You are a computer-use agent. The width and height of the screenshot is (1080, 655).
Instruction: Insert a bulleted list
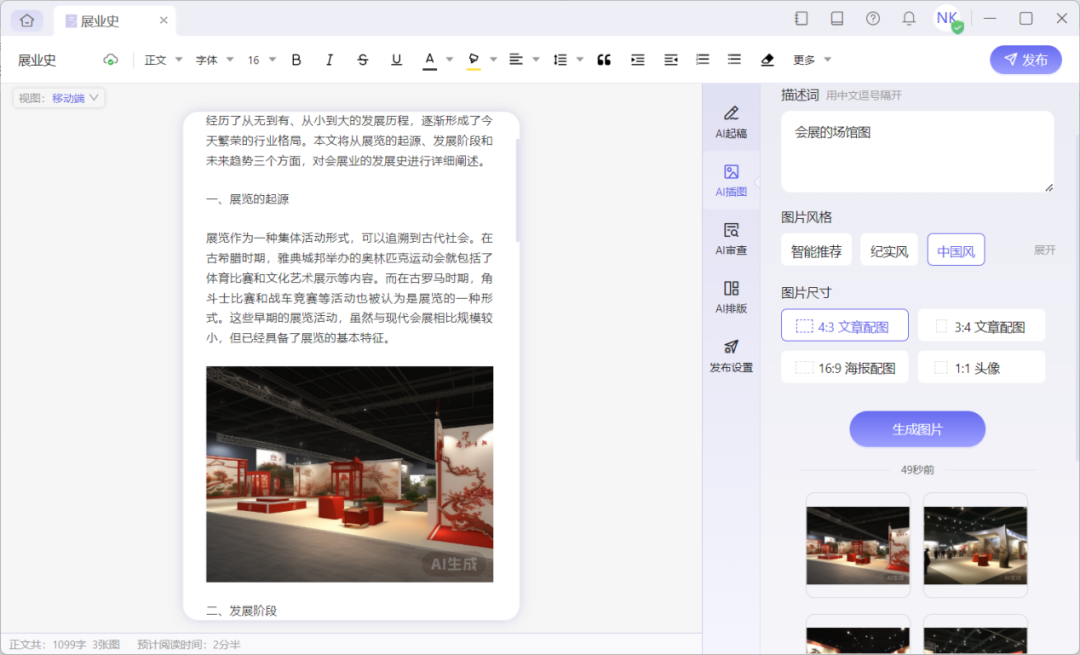734,60
